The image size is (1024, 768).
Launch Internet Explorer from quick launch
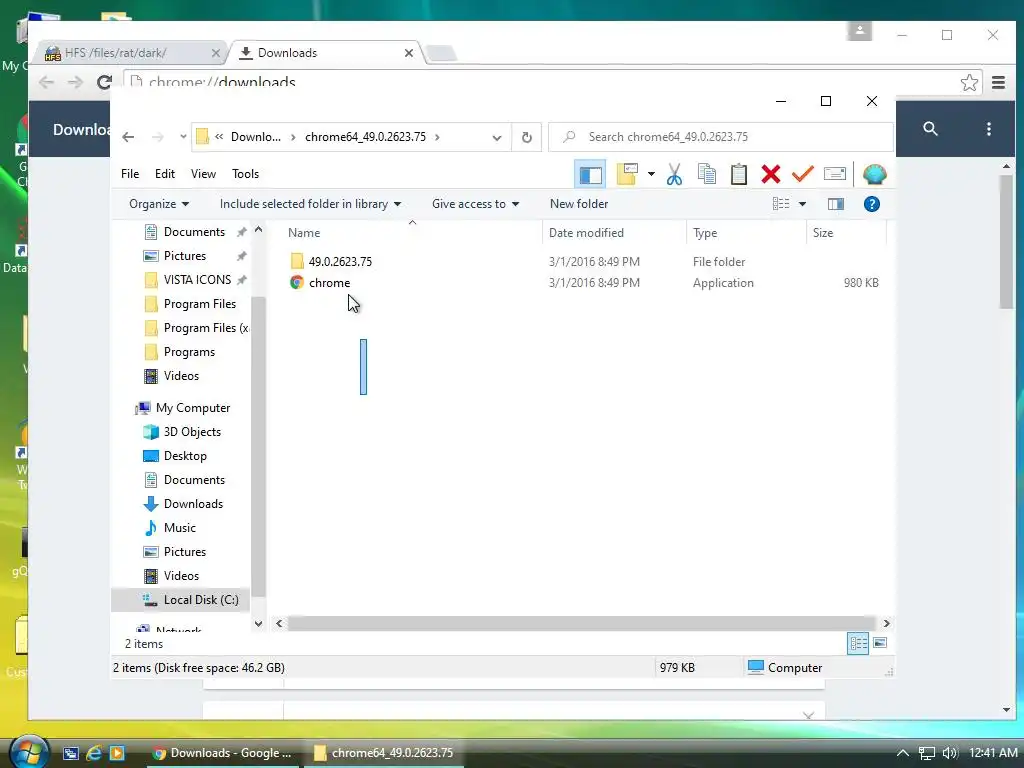click(93, 753)
